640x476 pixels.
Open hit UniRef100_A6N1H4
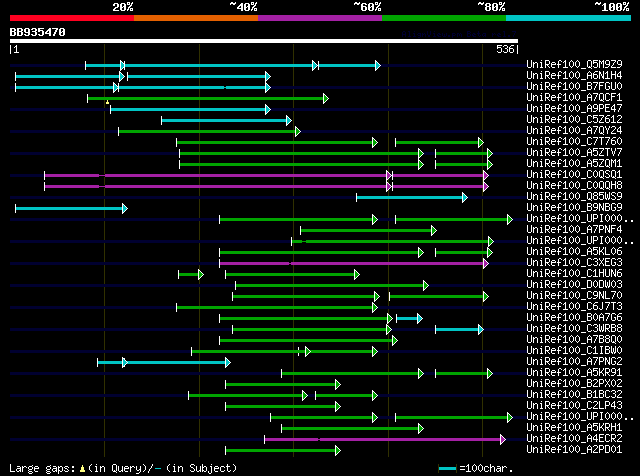point(574,76)
